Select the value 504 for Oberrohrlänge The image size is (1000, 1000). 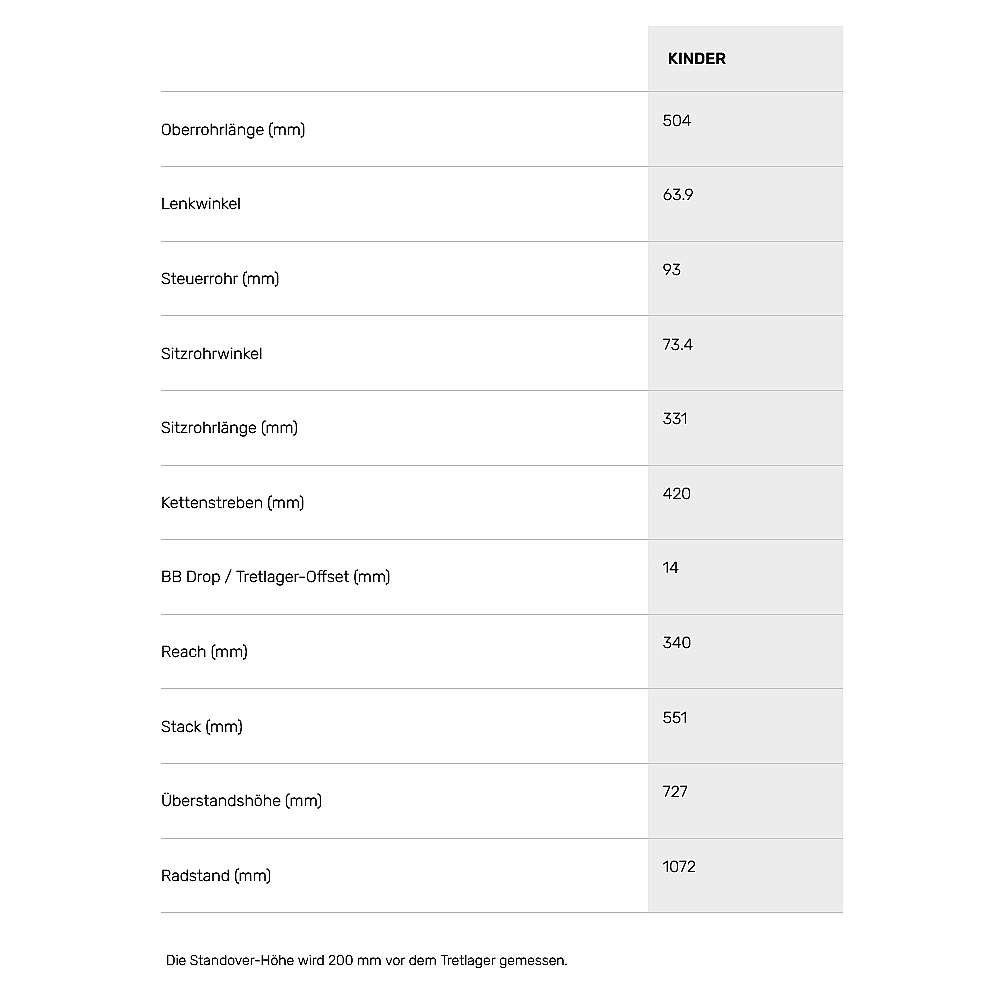pos(677,121)
